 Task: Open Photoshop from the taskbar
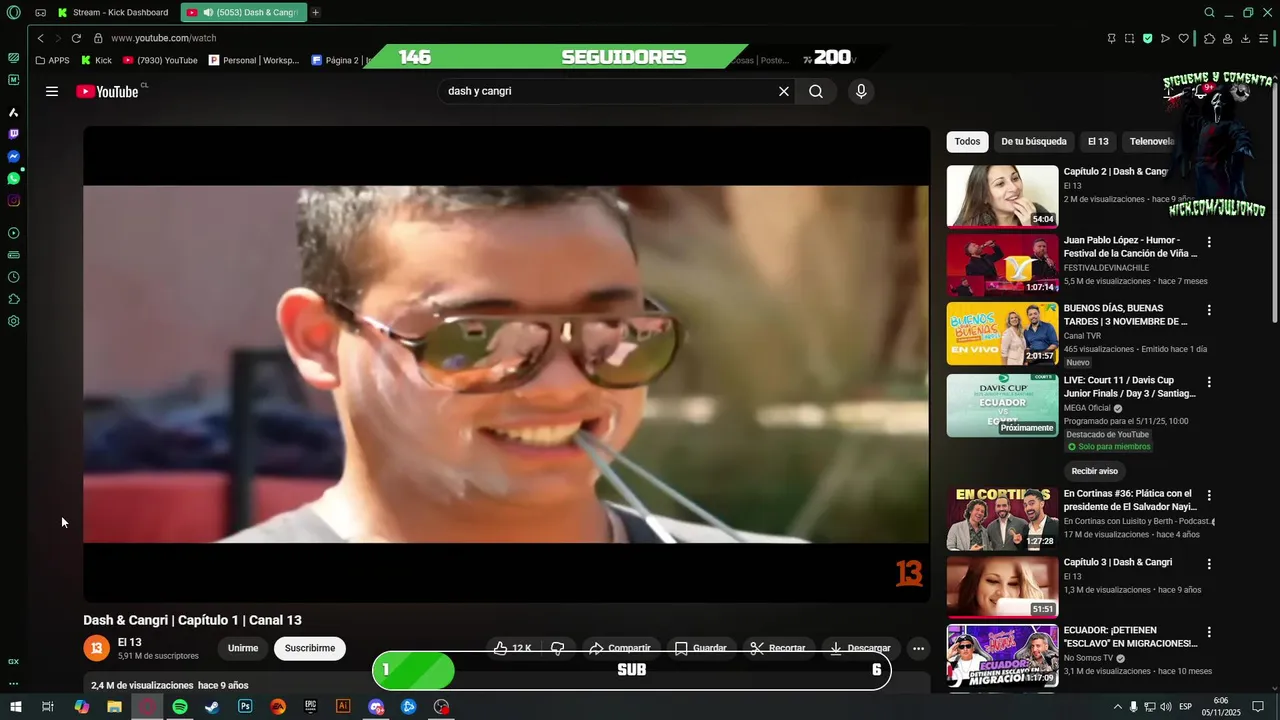(x=245, y=707)
